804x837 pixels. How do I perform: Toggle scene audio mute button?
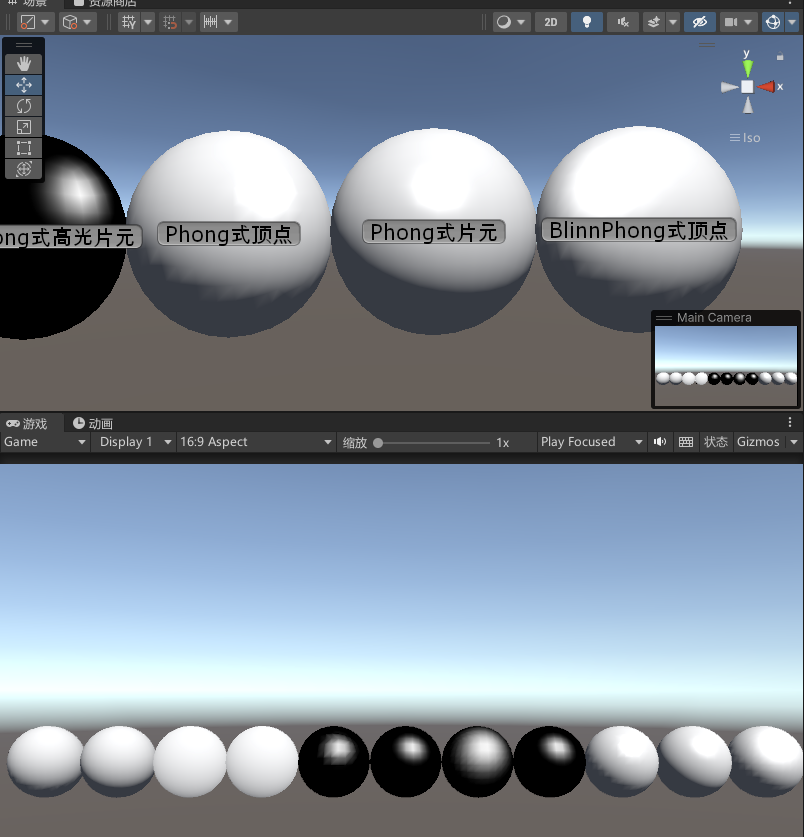click(x=623, y=21)
